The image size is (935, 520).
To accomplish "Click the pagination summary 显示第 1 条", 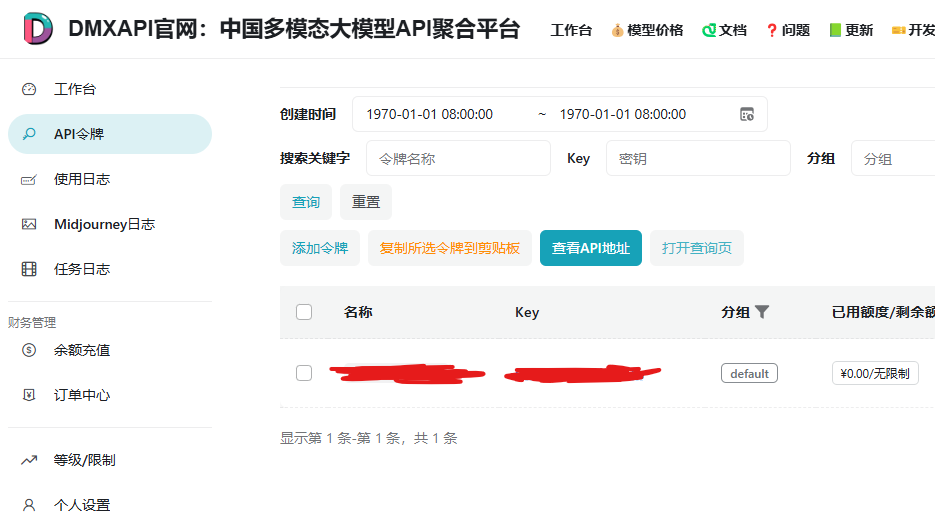I will [x=369, y=438].
